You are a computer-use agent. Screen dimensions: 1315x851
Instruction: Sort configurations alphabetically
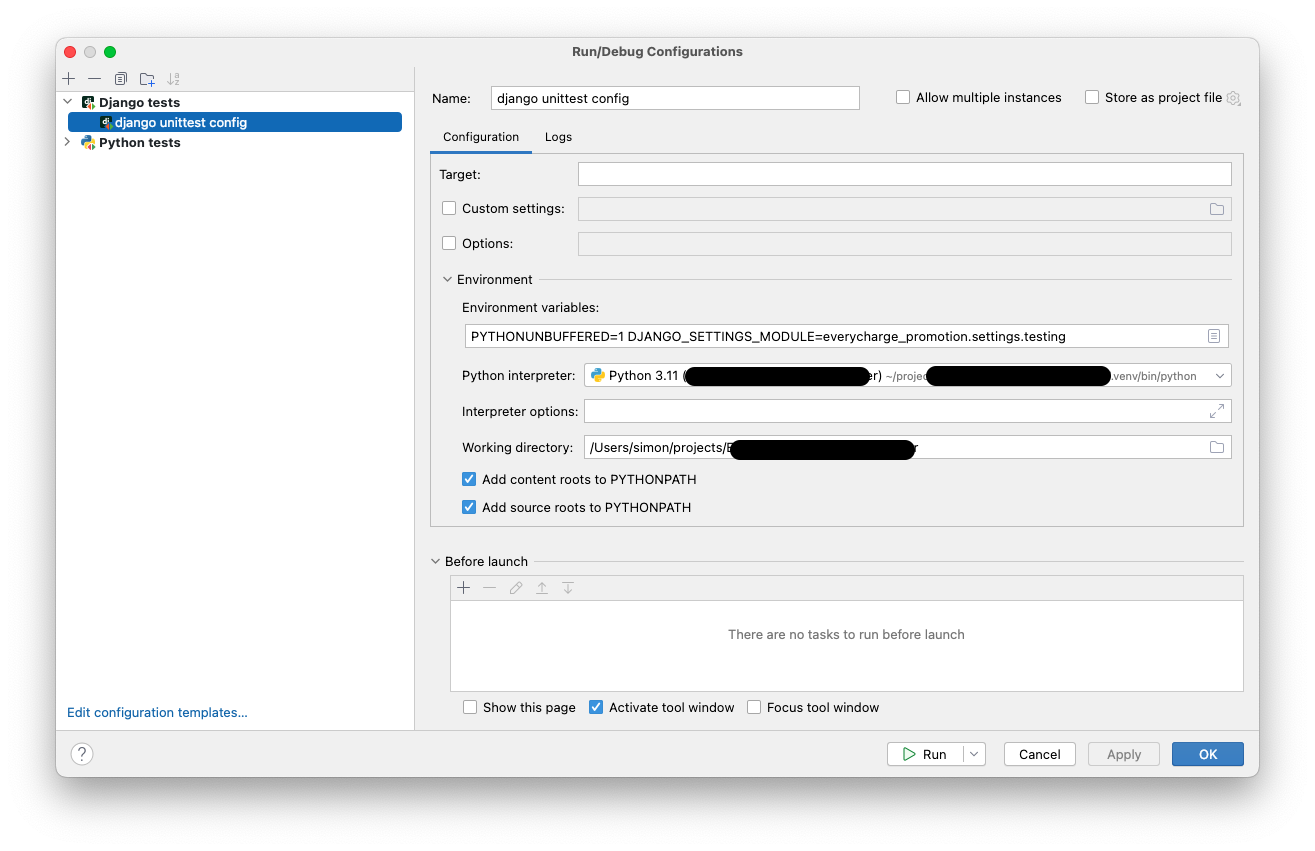pyautogui.click(x=174, y=79)
